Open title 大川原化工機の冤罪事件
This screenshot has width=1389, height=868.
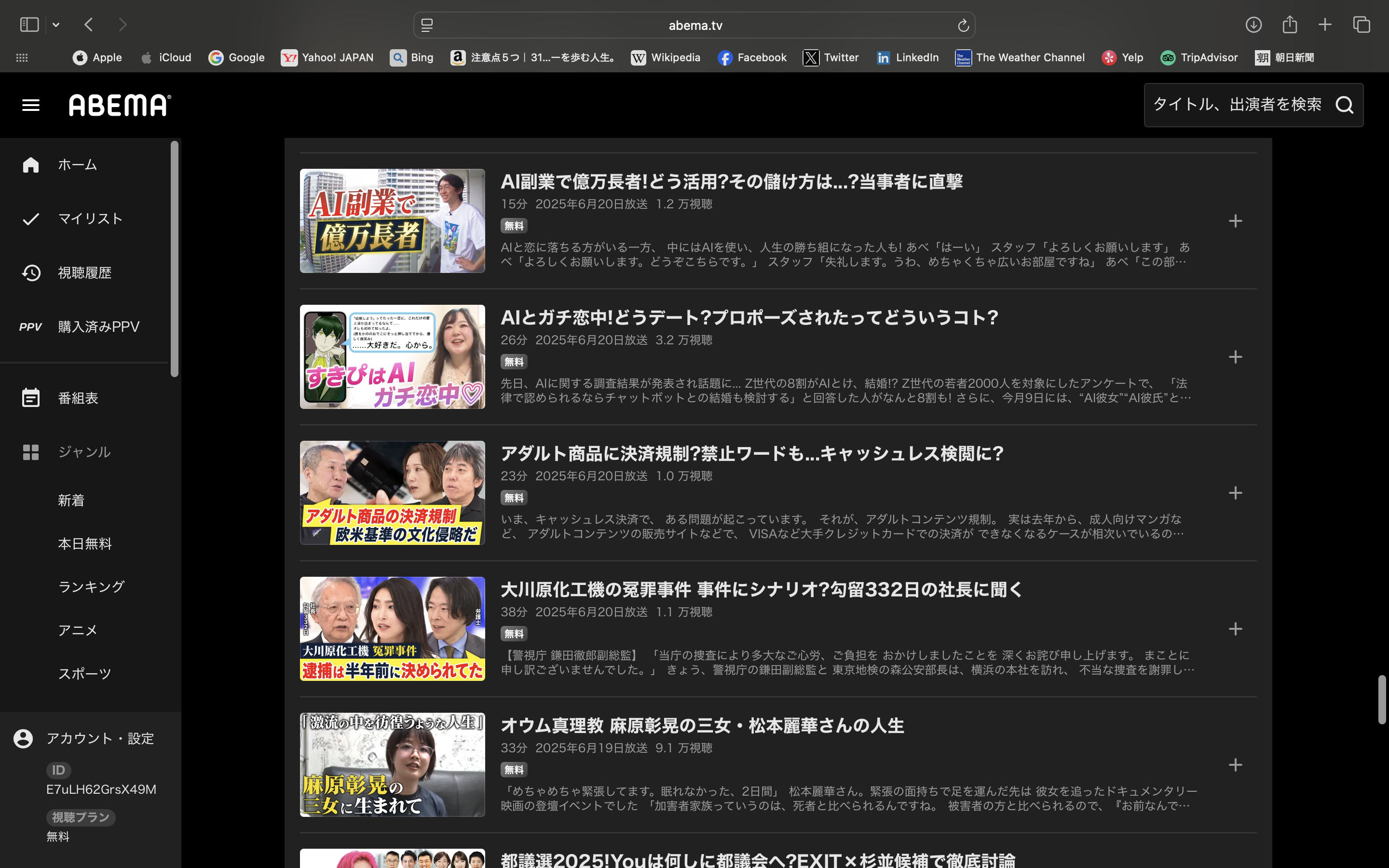(x=762, y=590)
